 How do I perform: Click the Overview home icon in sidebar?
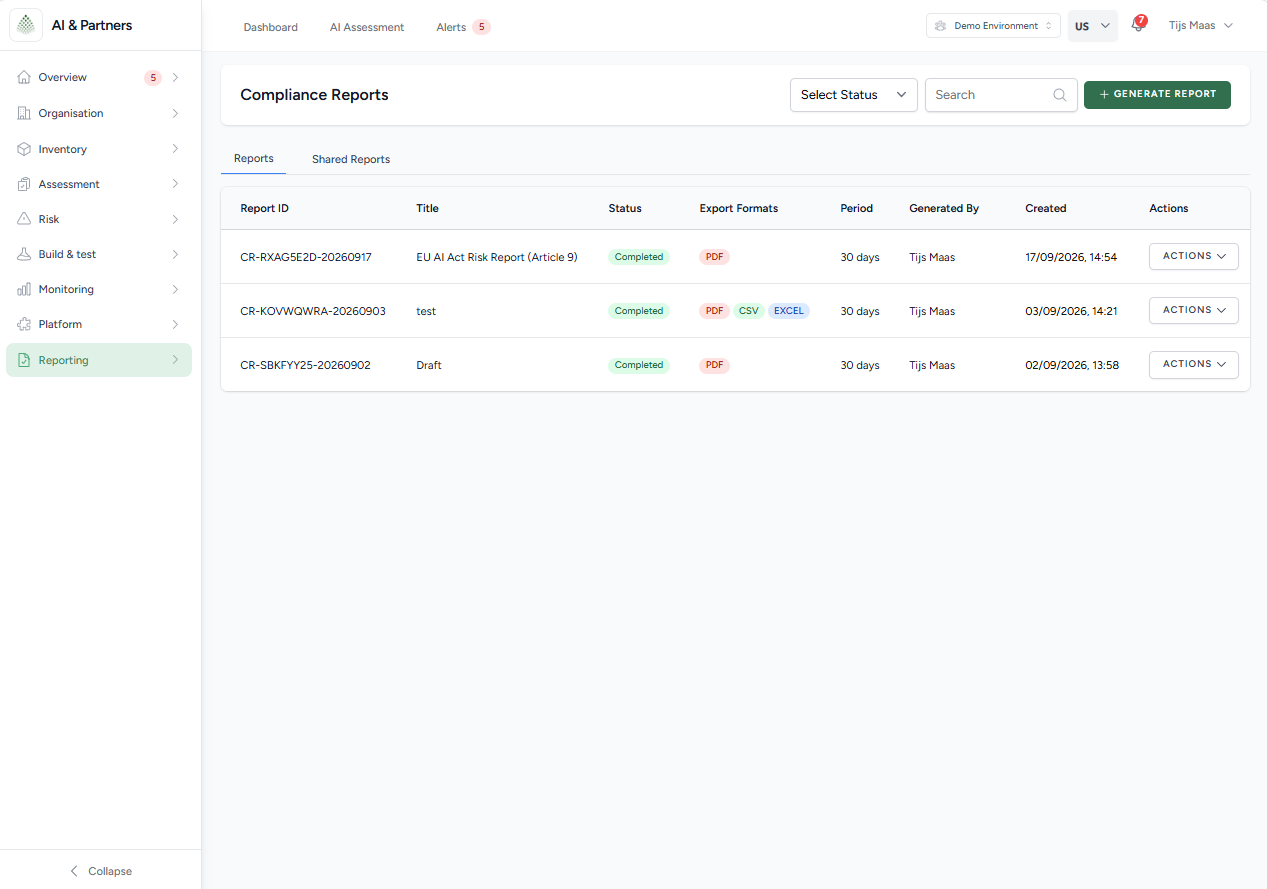point(24,77)
